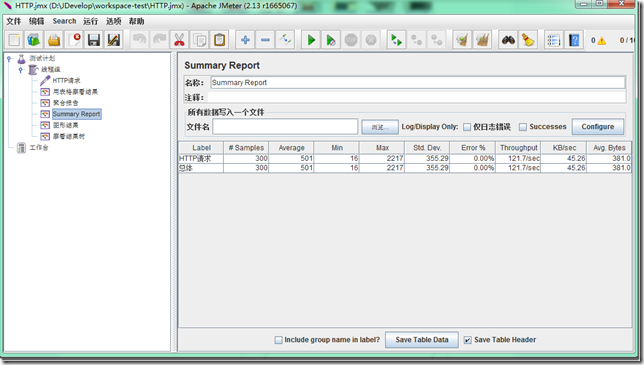This screenshot has width=644, height=365.
Task: Select the 图形结果 tree item
Action: point(65,125)
